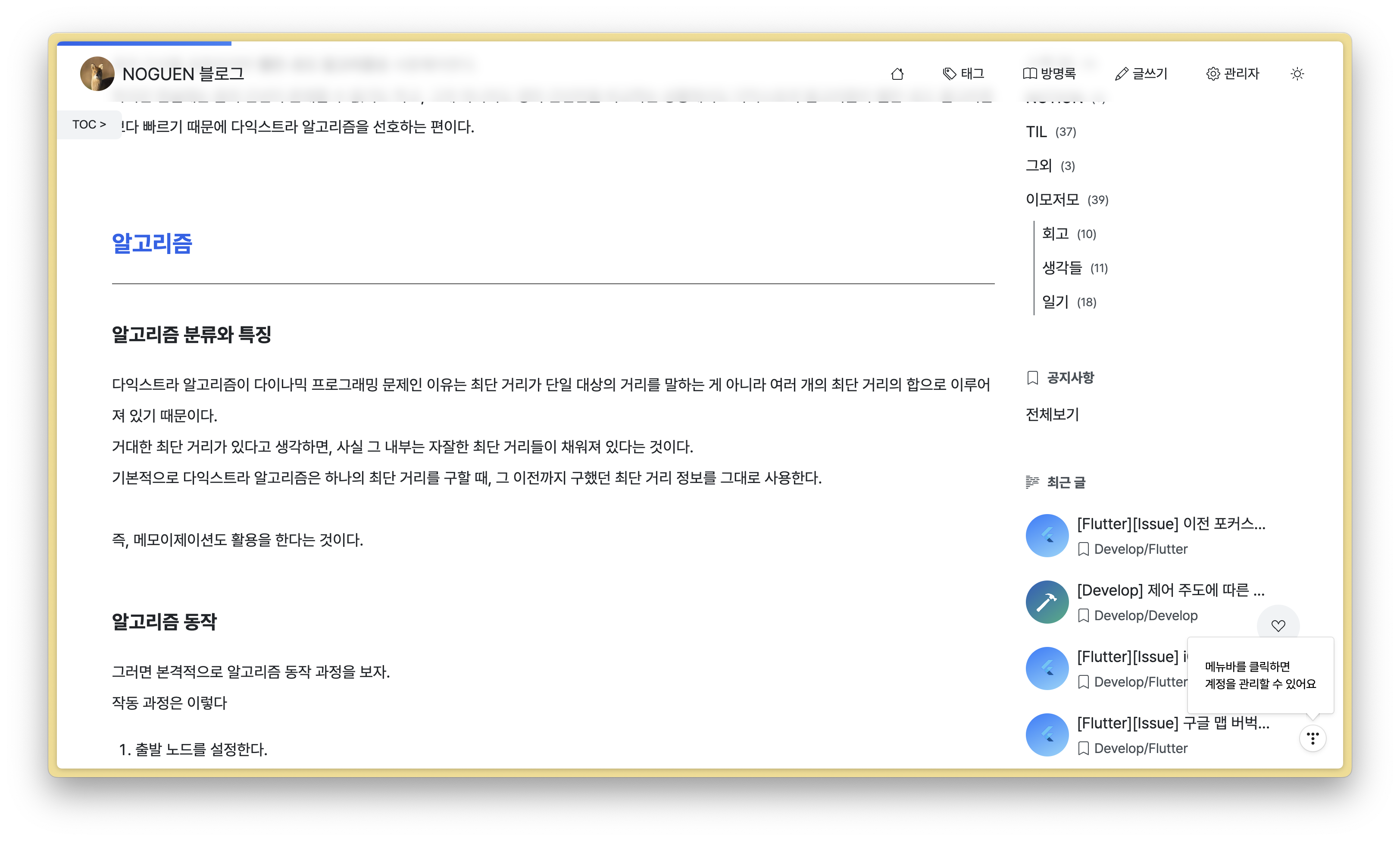Expand the TOC panel
The image size is (1400, 841).
tap(89, 124)
